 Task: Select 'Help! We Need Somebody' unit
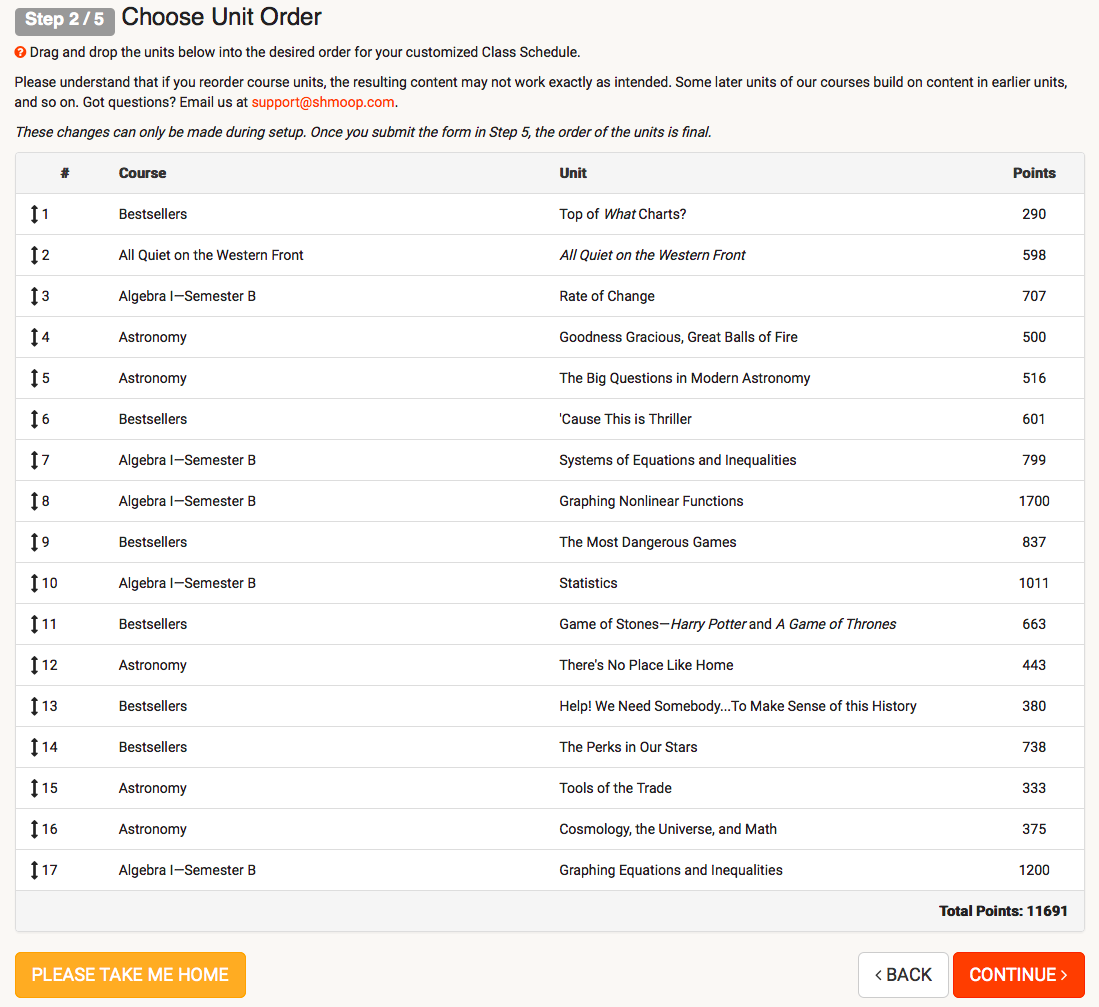point(738,706)
